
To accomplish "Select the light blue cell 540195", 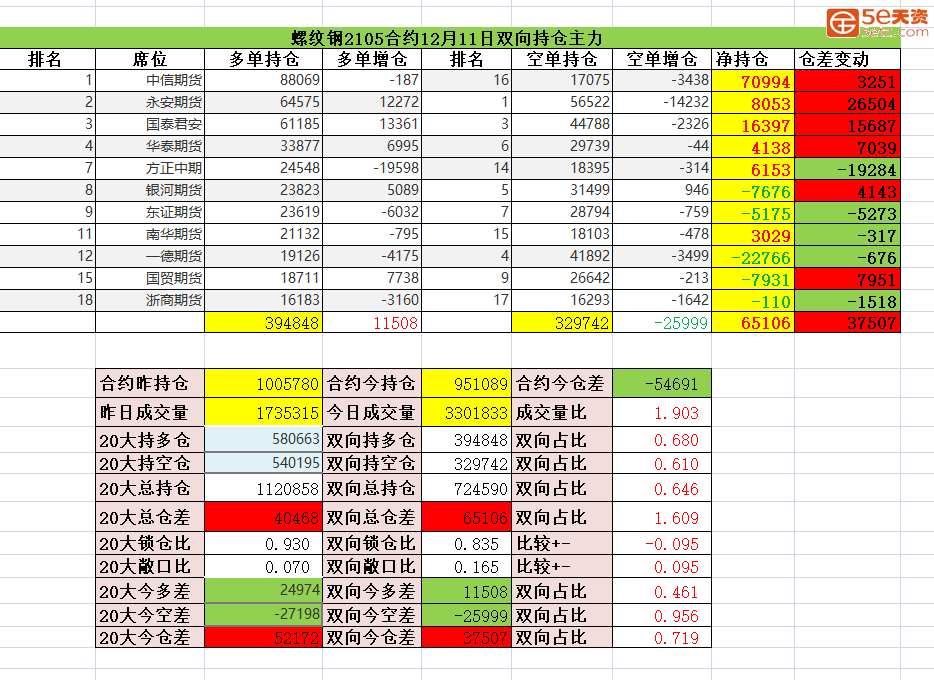I will [263, 463].
